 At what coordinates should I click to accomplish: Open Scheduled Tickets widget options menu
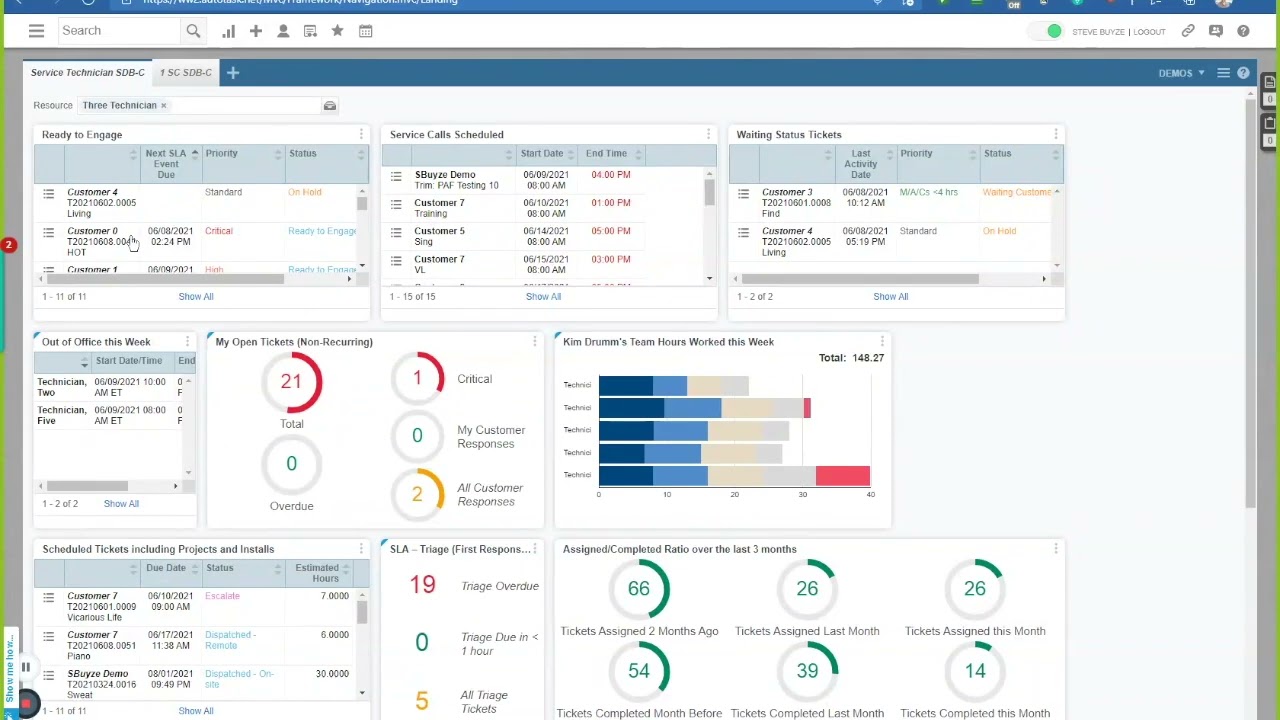point(361,549)
